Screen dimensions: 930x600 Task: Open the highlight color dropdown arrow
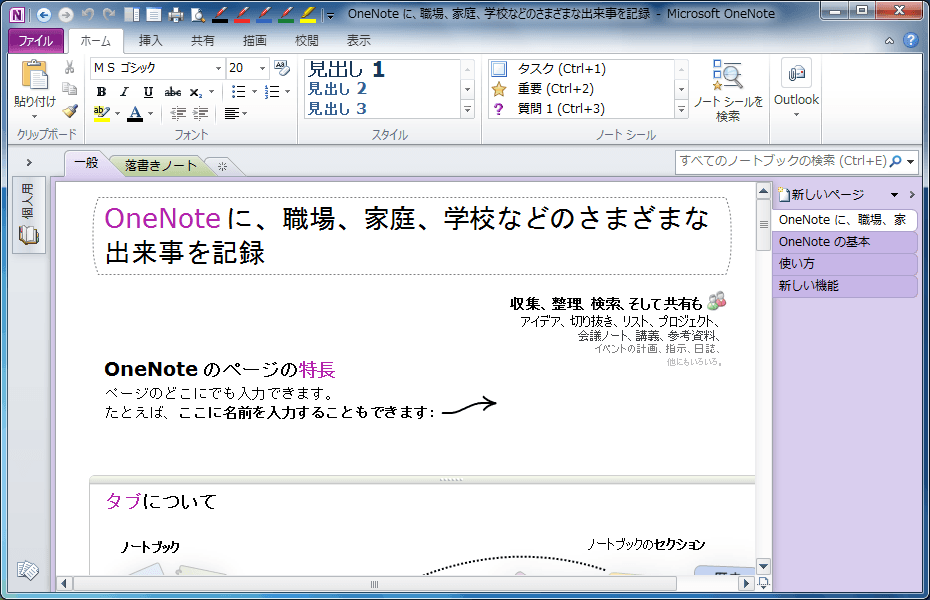tap(117, 113)
